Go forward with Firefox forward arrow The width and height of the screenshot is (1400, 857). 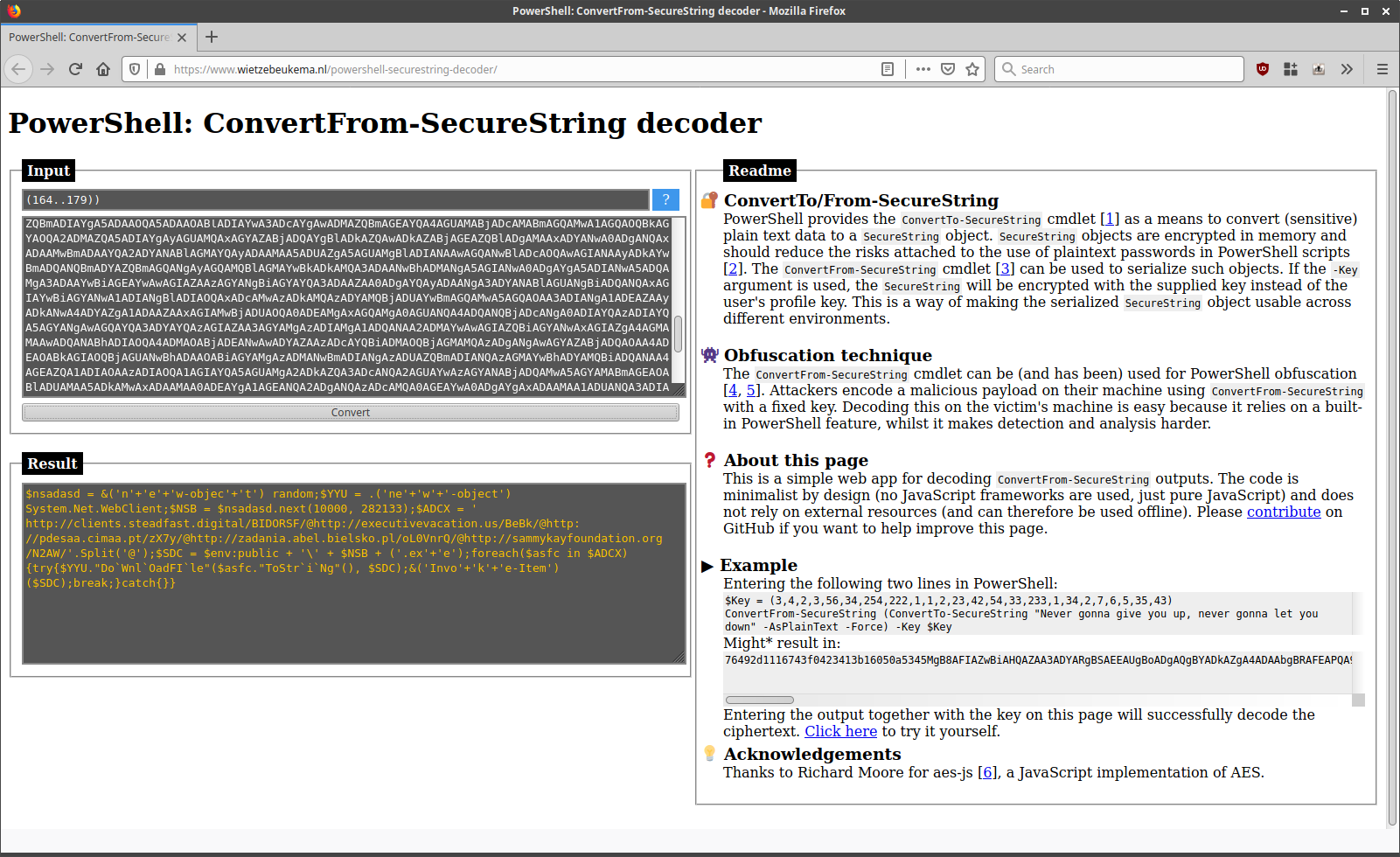[x=47, y=69]
